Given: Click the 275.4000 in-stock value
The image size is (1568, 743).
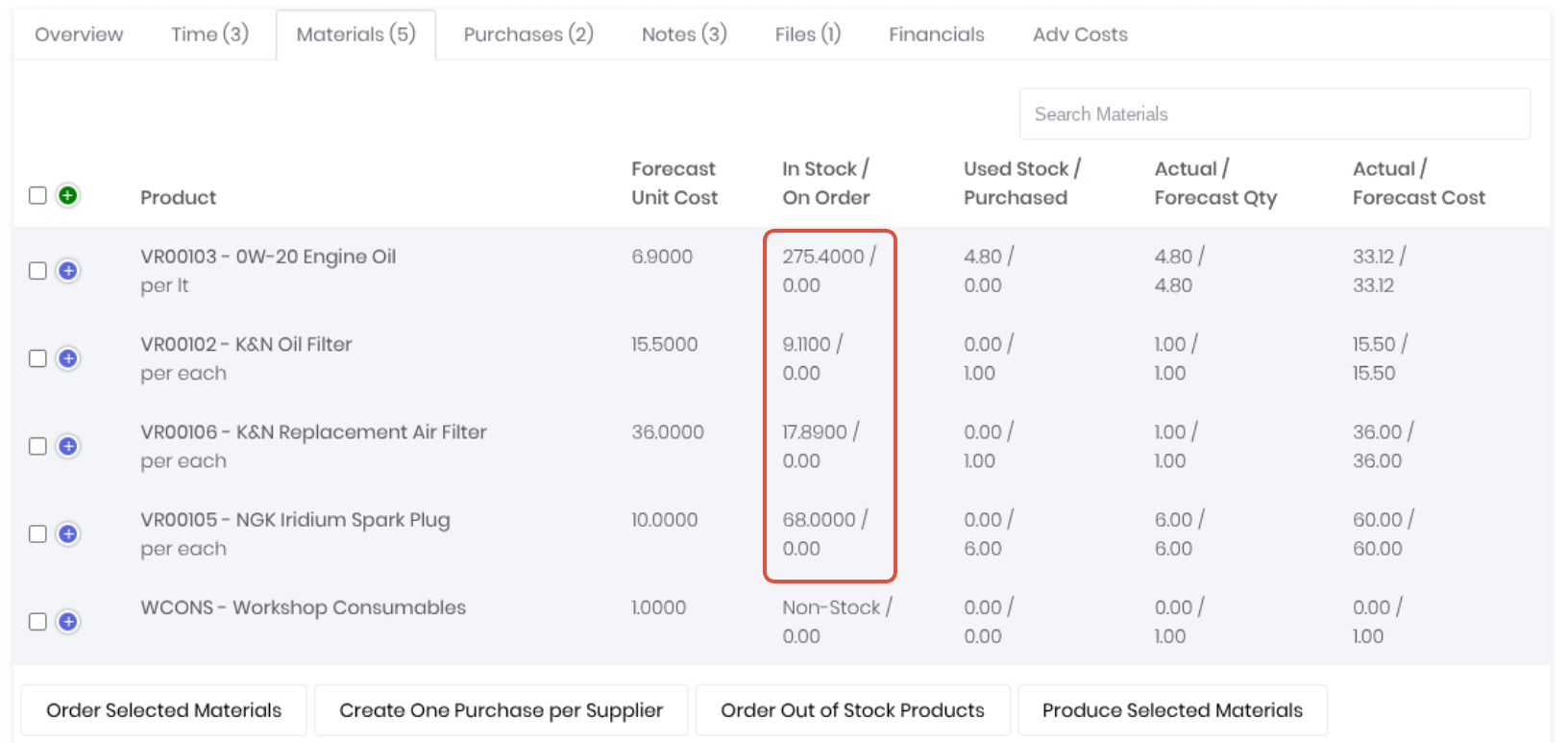Looking at the screenshot, I should pyautogui.click(x=822, y=257).
